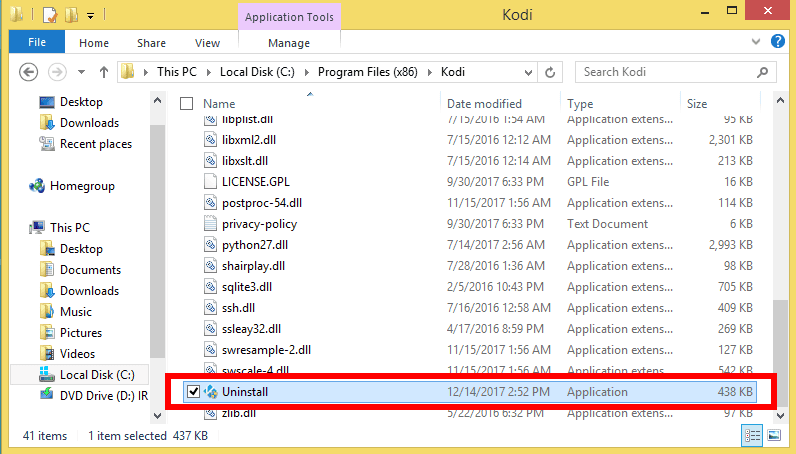
Task: Go up one folder level
Action: click(x=104, y=72)
